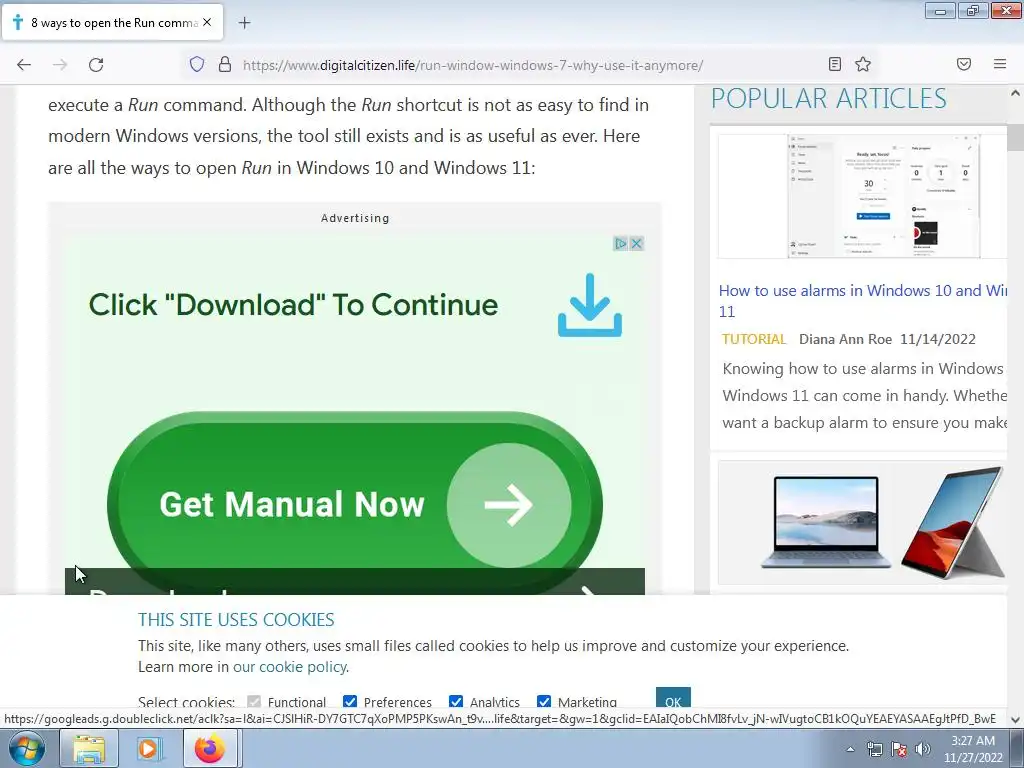Click the Surface laptops article thumbnail
This screenshot has height=768, width=1024.
click(862, 522)
